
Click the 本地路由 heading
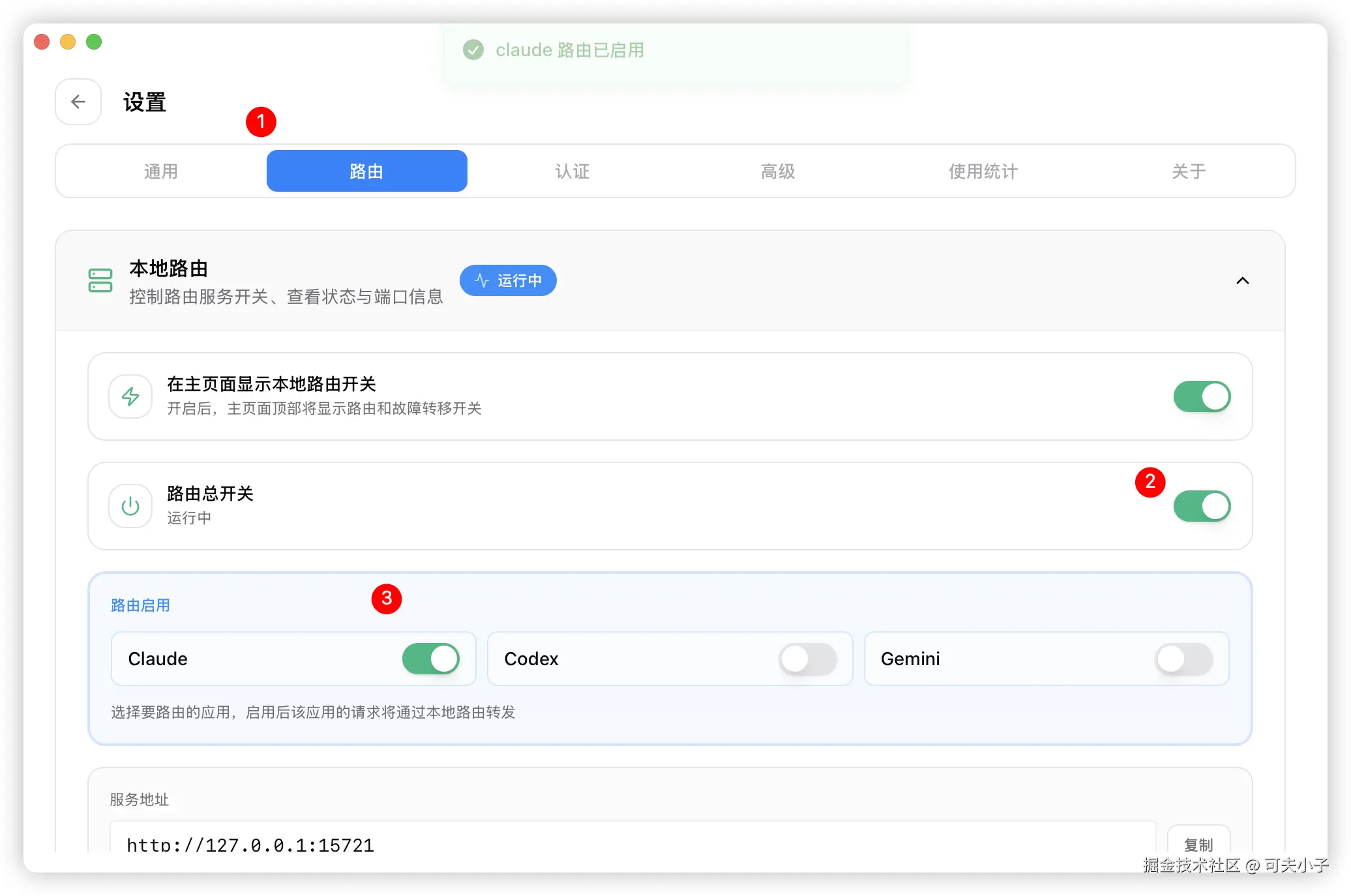(169, 268)
